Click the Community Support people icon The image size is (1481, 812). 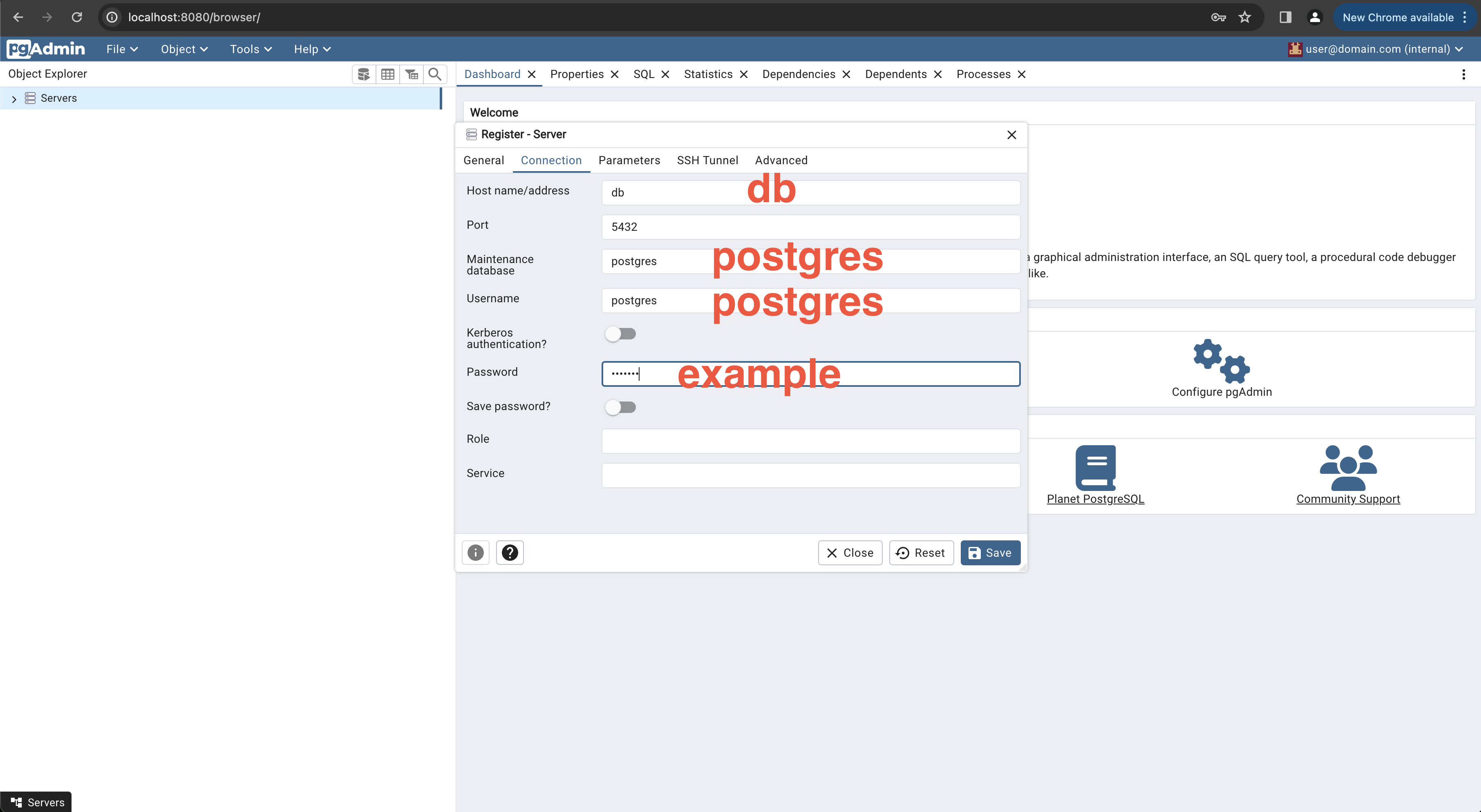tap(1348, 467)
